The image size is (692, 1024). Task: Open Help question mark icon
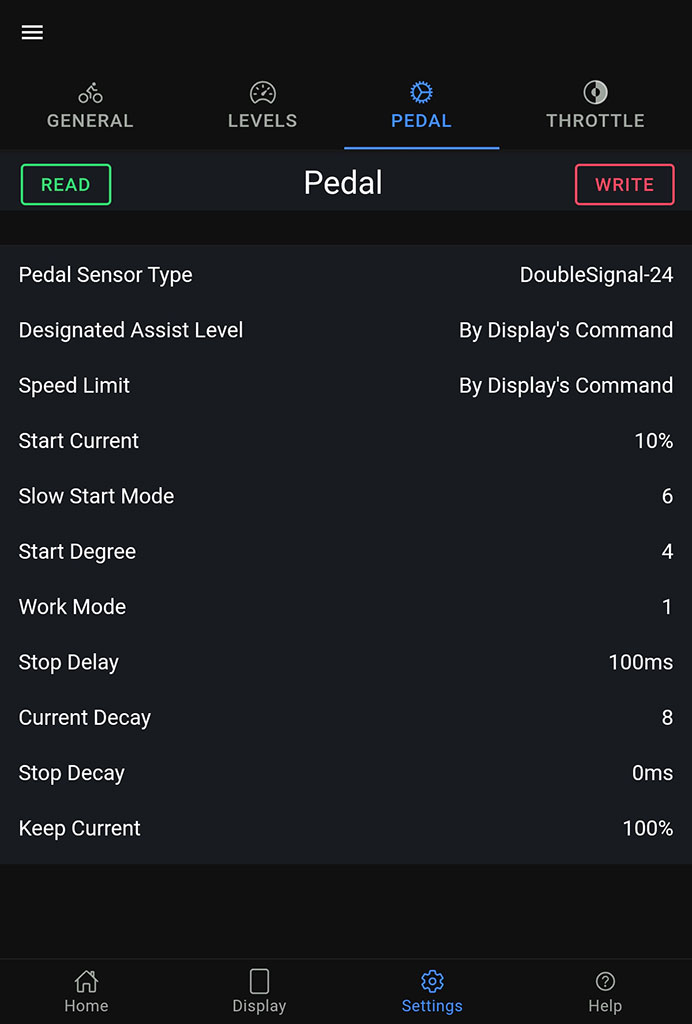(x=605, y=981)
